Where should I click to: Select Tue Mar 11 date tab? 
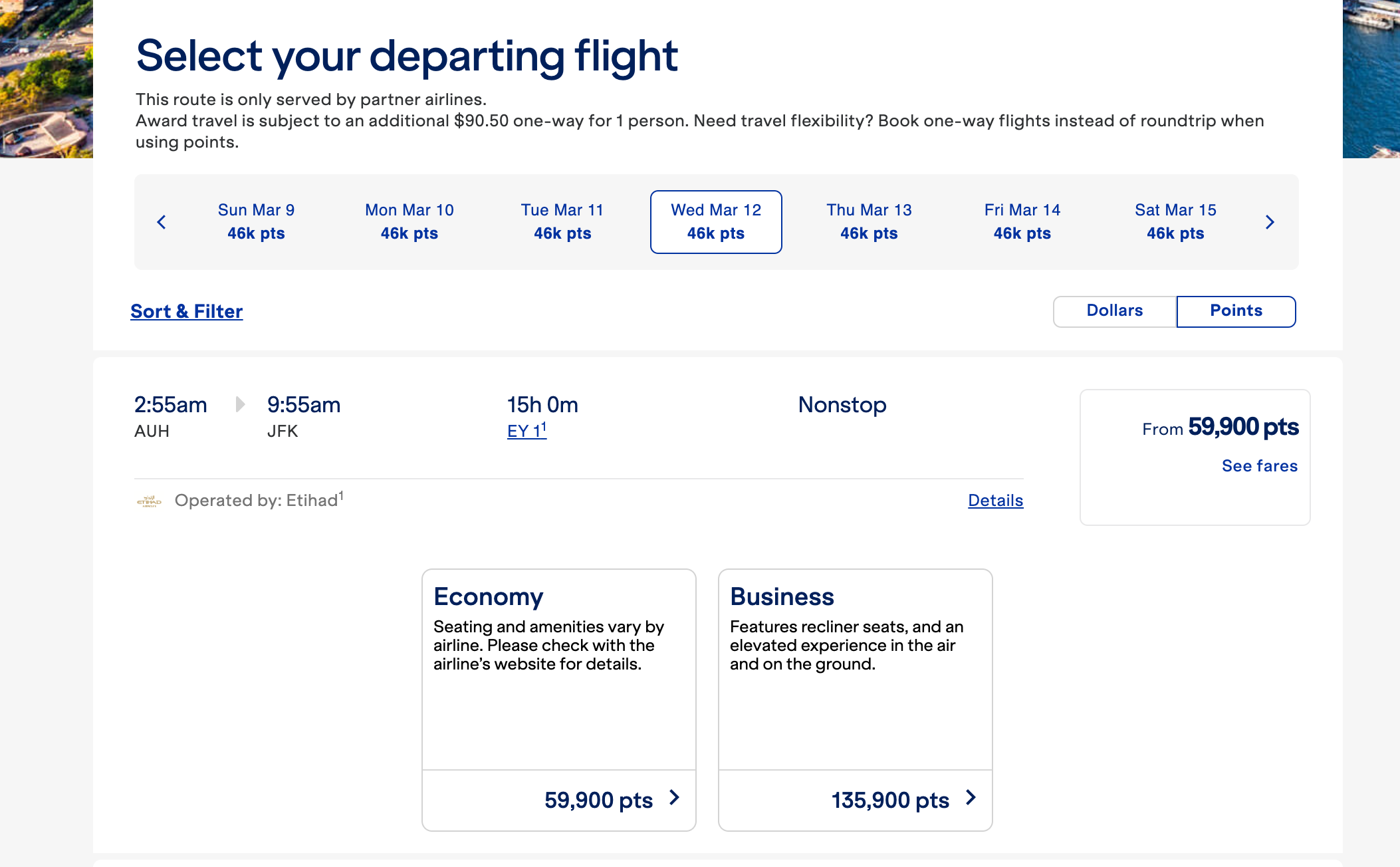click(562, 222)
